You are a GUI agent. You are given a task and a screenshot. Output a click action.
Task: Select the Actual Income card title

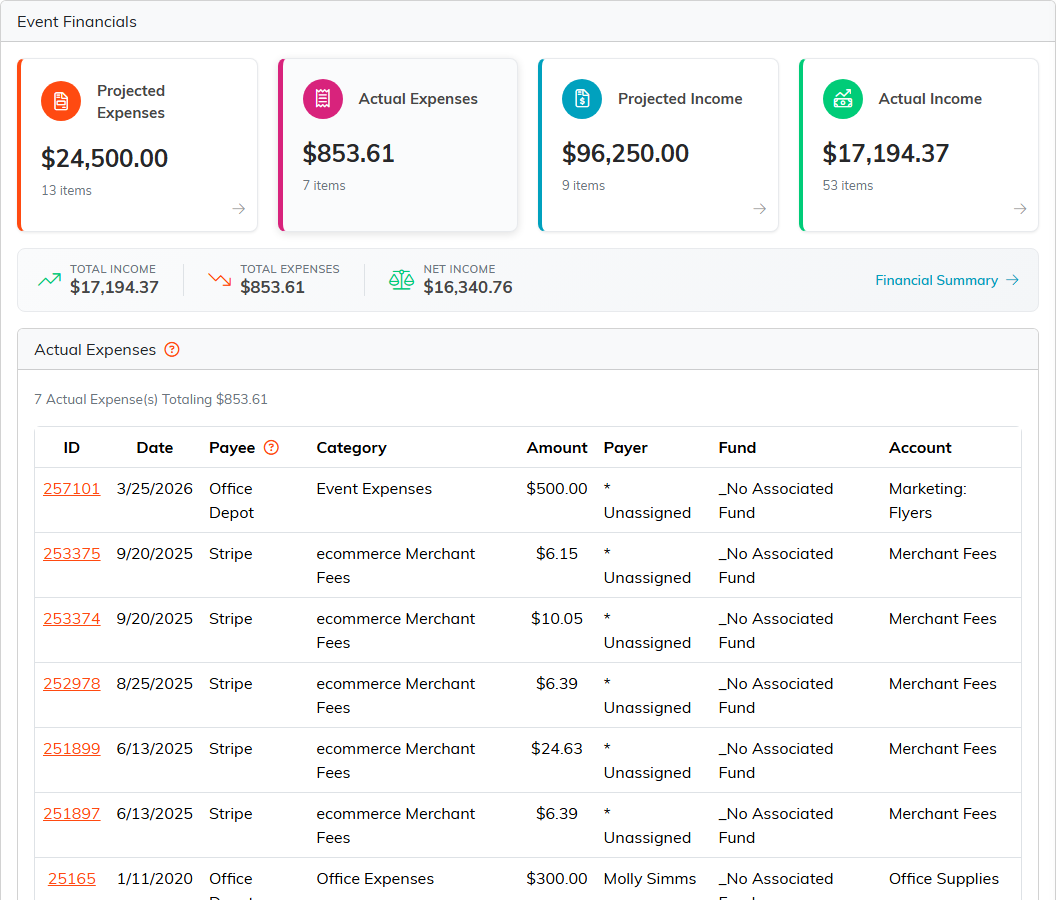click(x=930, y=99)
